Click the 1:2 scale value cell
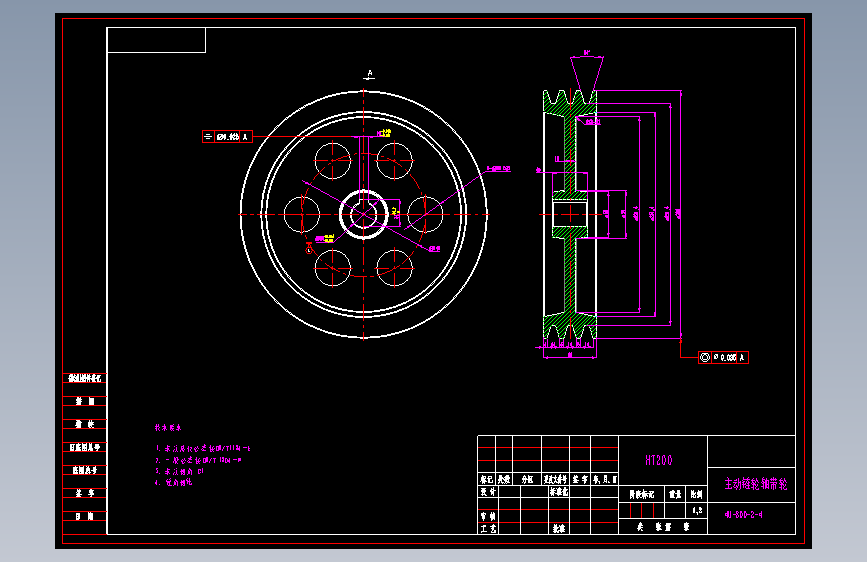The height and width of the screenshot is (562, 867). 697,510
